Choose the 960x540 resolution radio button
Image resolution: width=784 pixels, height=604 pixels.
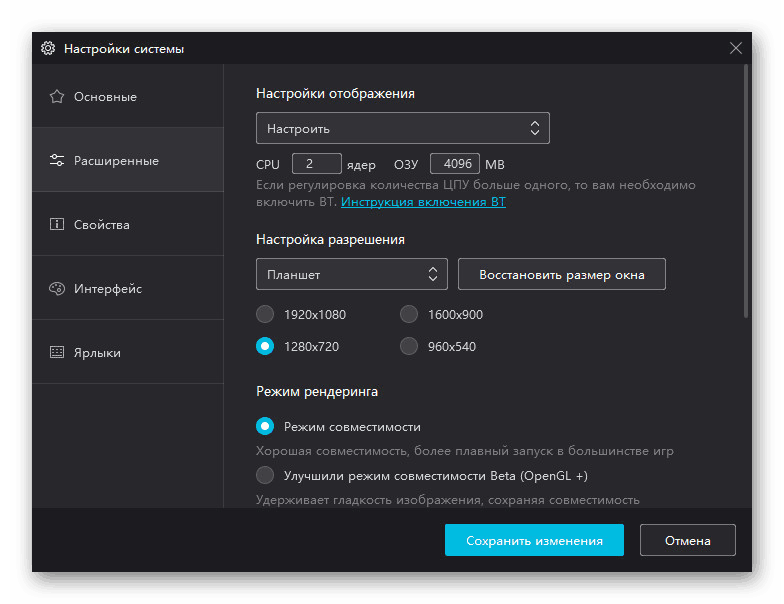[409, 347]
